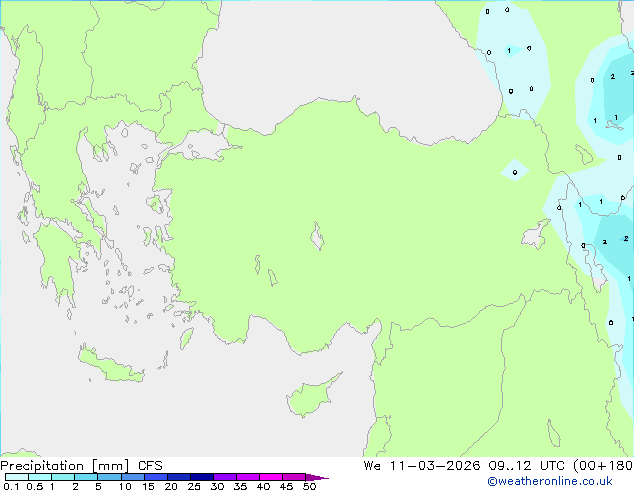
Task: Select the 0.1–0.5 mm palest legend swatch
Action: [x=17, y=477]
